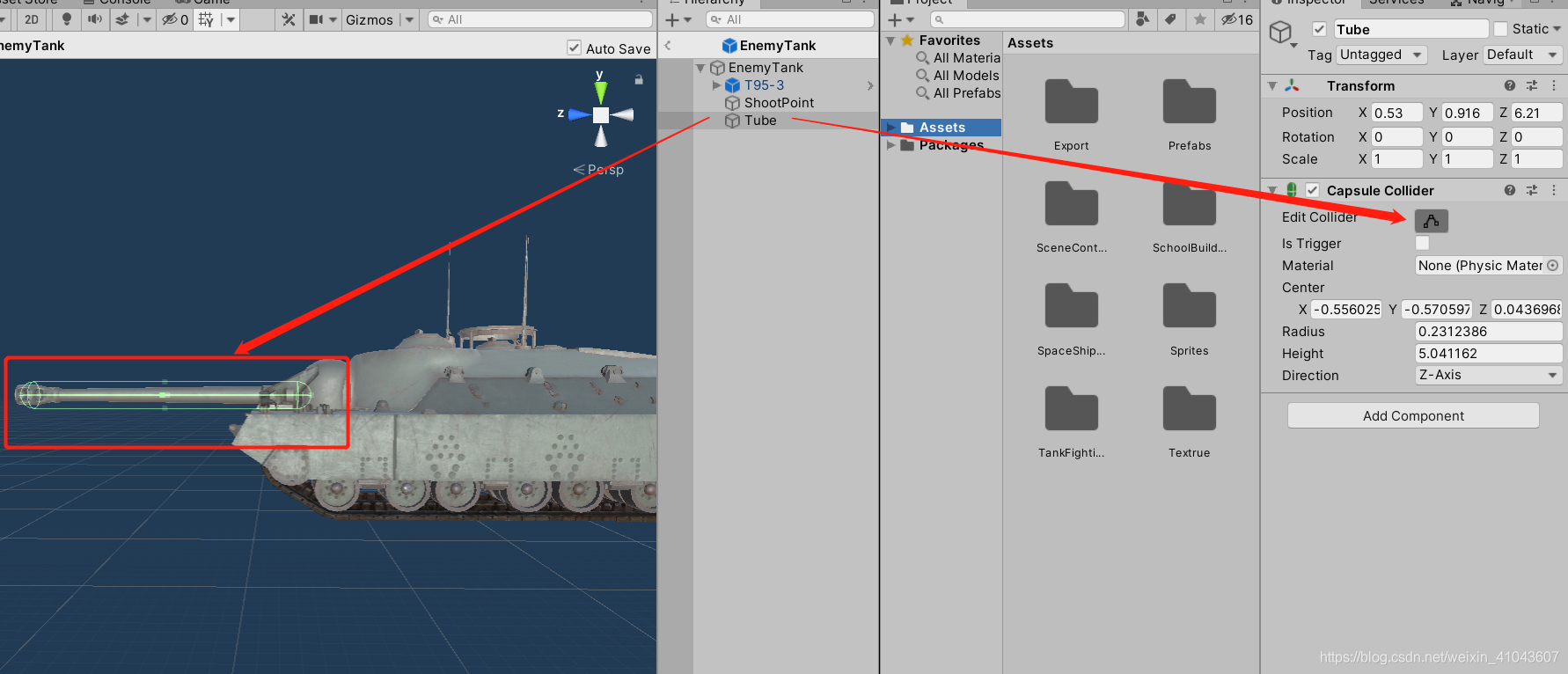This screenshot has width=1568, height=674.
Task: Select T95-3 prefab in Hierarchy
Action: click(764, 85)
